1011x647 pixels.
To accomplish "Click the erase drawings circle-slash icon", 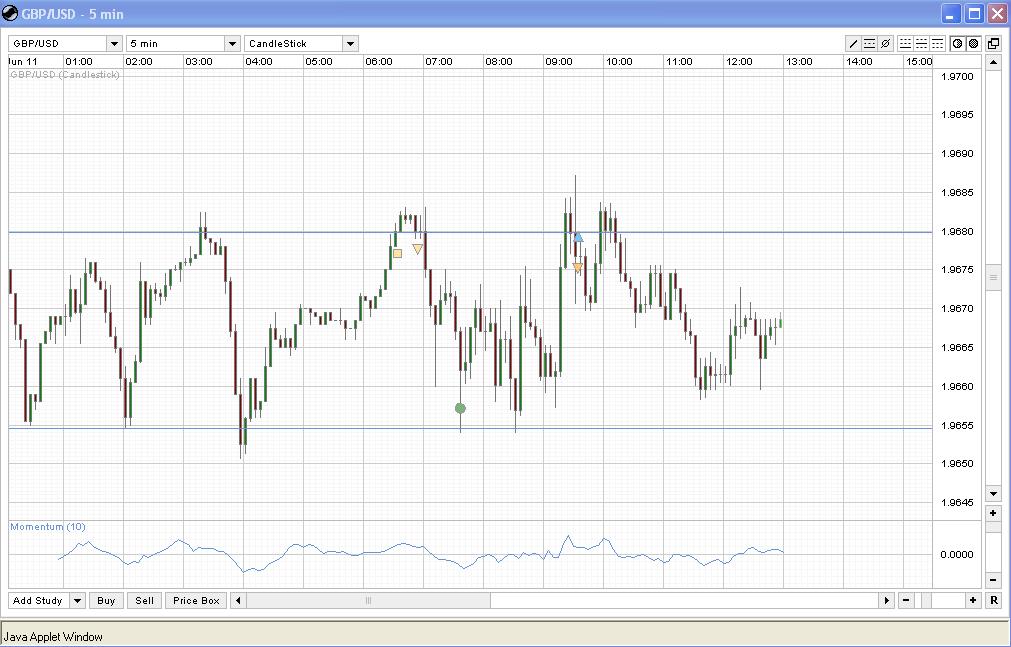I will (885, 44).
